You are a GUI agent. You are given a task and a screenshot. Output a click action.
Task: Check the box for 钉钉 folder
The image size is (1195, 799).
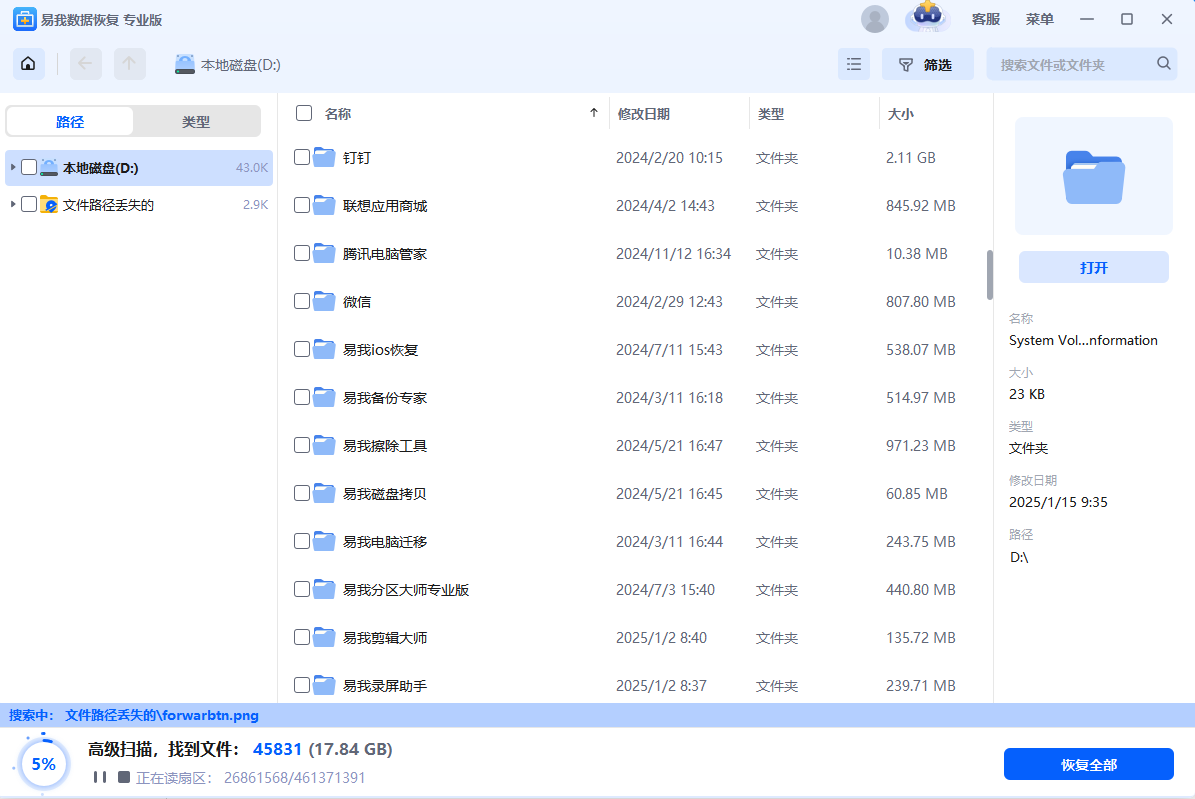(302, 157)
